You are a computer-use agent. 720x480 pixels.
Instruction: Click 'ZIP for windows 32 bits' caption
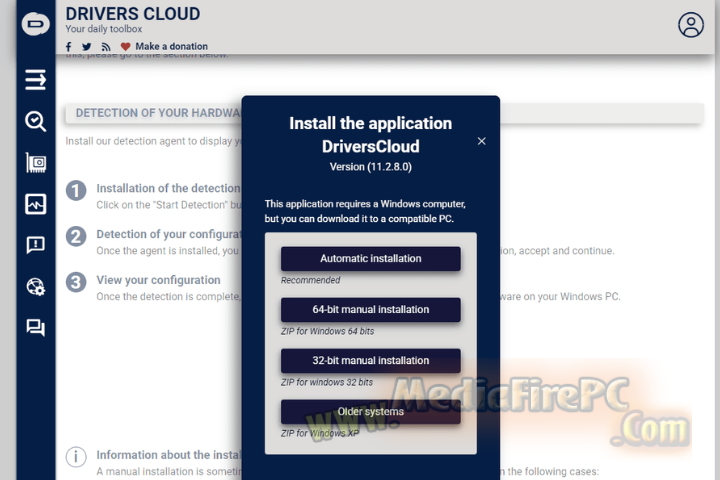click(327, 382)
